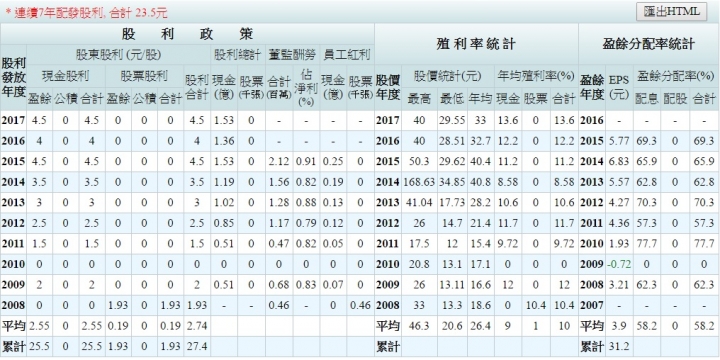Click the 配股 column header

[675, 98]
